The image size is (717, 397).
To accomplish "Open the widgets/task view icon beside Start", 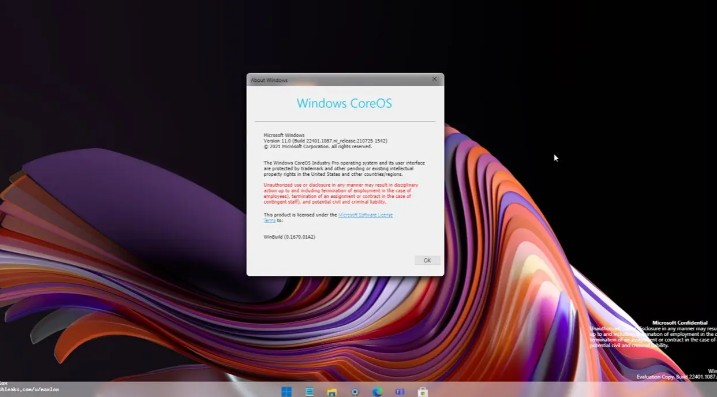I will tap(309, 392).
